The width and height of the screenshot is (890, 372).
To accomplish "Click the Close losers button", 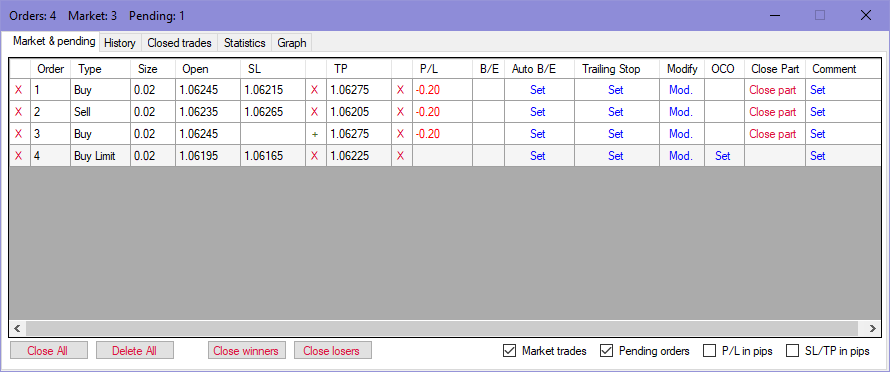I will pyautogui.click(x=333, y=350).
